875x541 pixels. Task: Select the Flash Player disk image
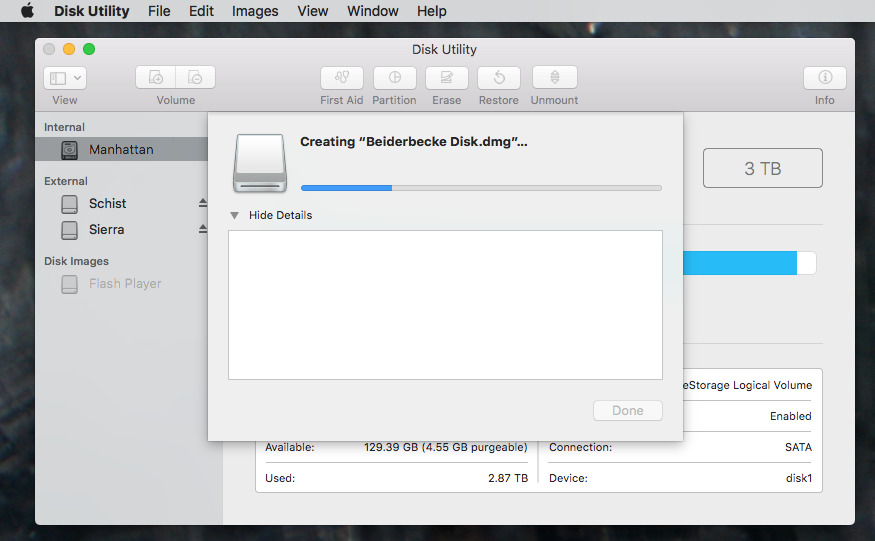[125, 284]
